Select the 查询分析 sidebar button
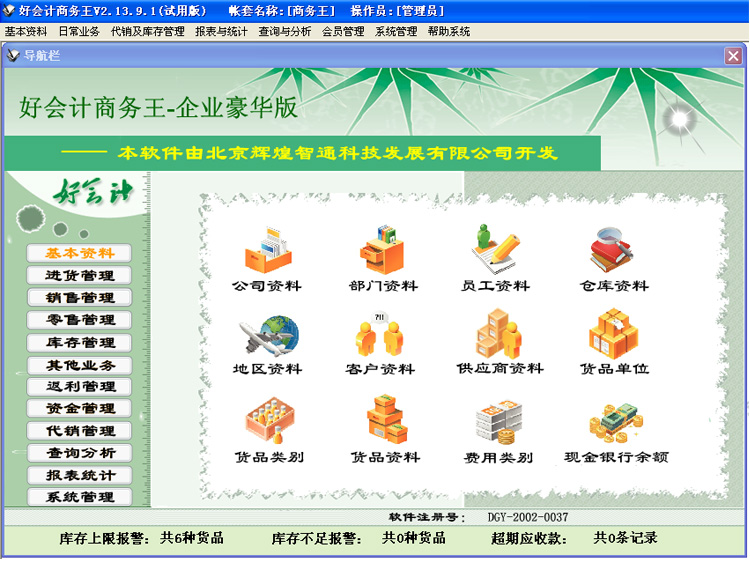The width and height of the screenshot is (750, 561). pyautogui.click(x=79, y=452)
